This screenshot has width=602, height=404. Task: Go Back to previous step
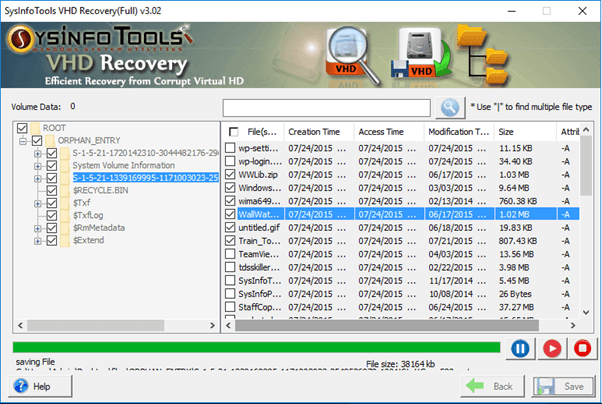pyautogui.click(x=492, y=386)
